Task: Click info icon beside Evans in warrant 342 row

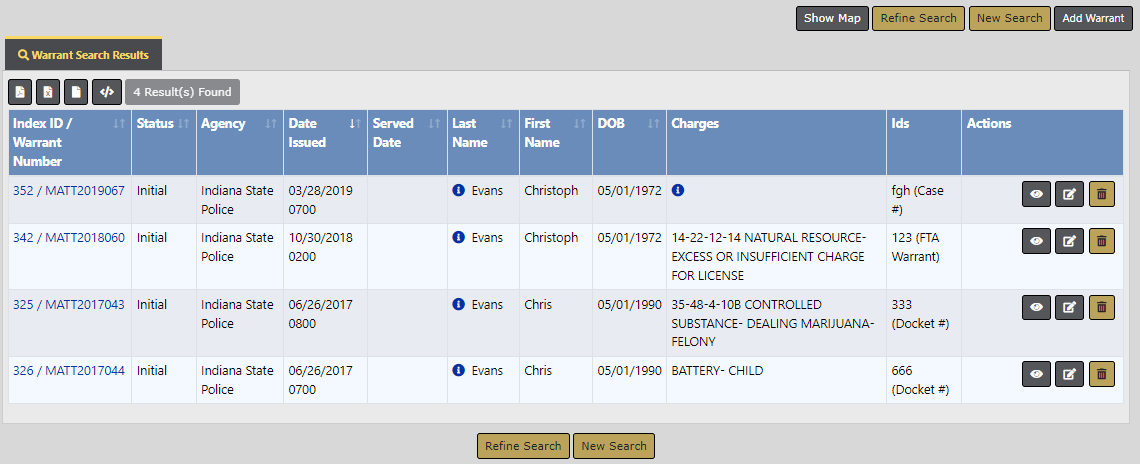Action: (x=459, y=238)
